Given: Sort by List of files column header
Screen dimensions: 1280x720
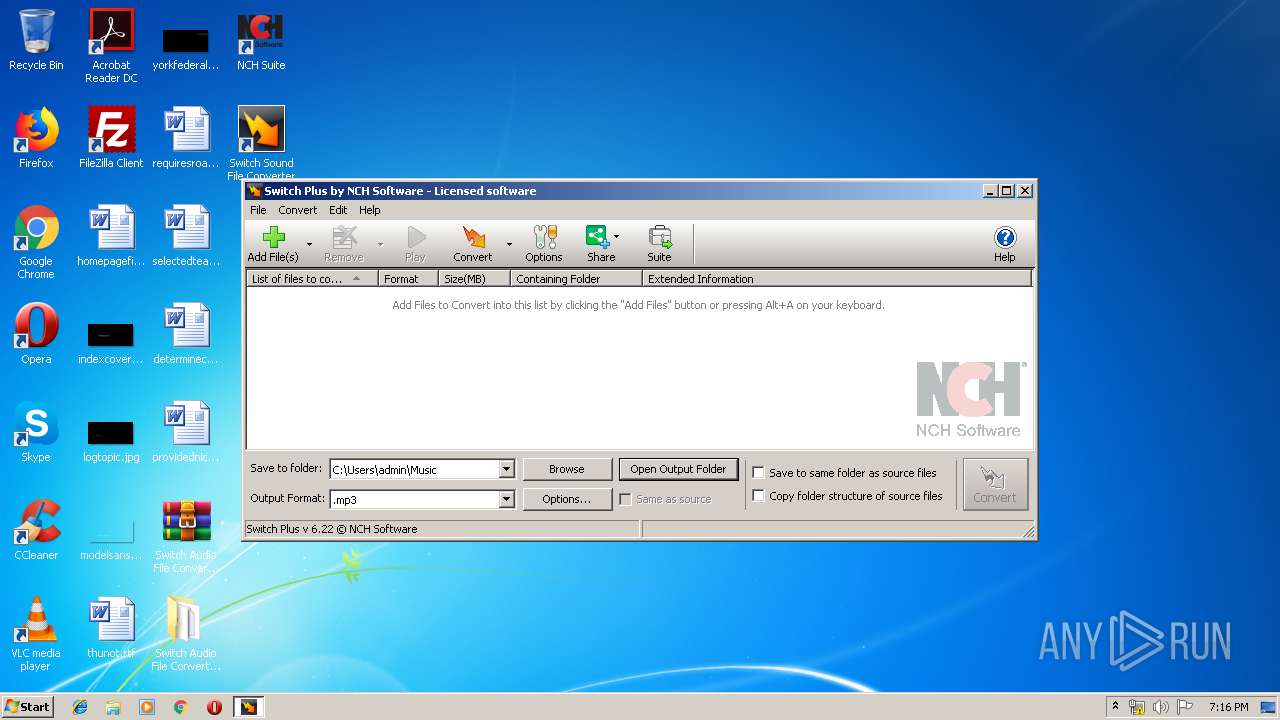Looking at the screenshot, I should click(x=312, y=279).
